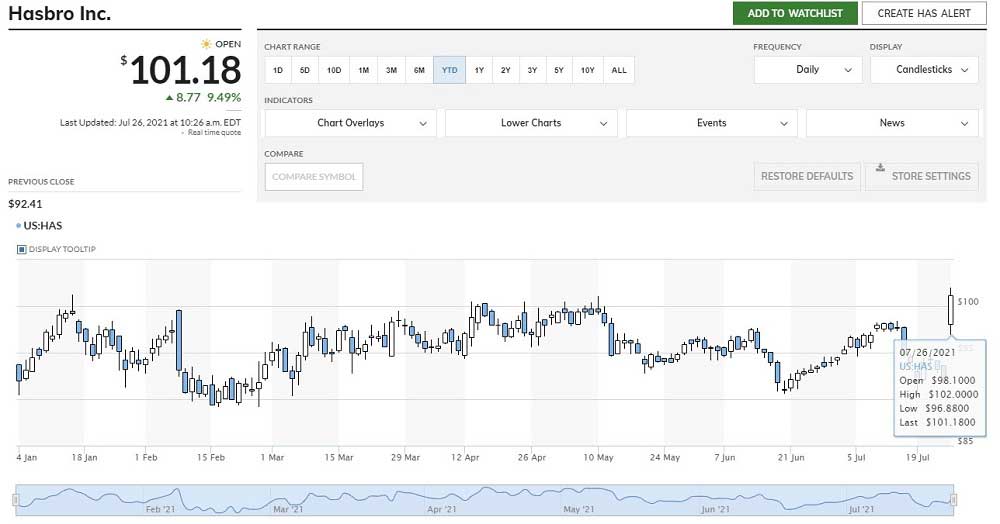
Task: Click the tall blue candlestick in early February
Action: [x=179, y=340]
